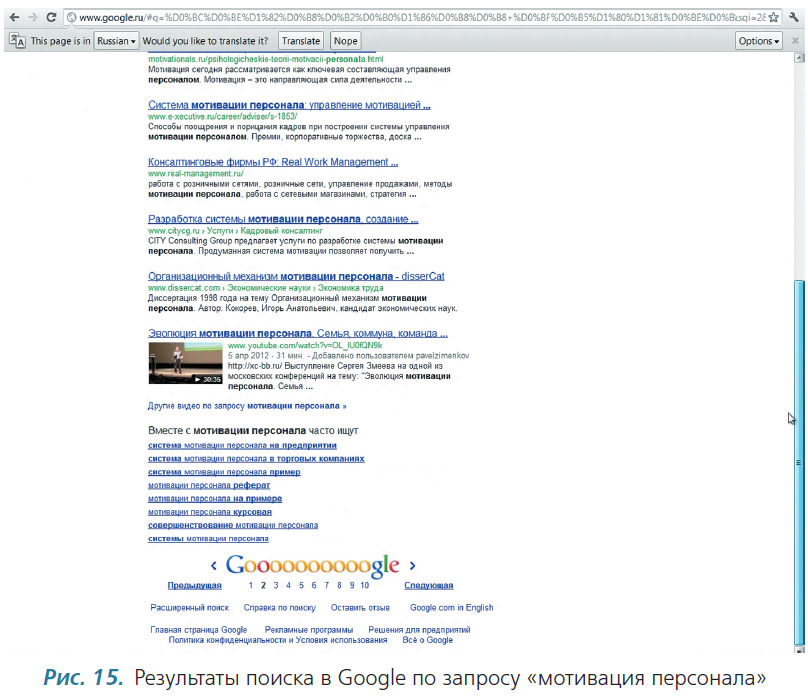Open the dissercat мотивации персонала result
808x696 pixels.
click(x=296, y=276)
